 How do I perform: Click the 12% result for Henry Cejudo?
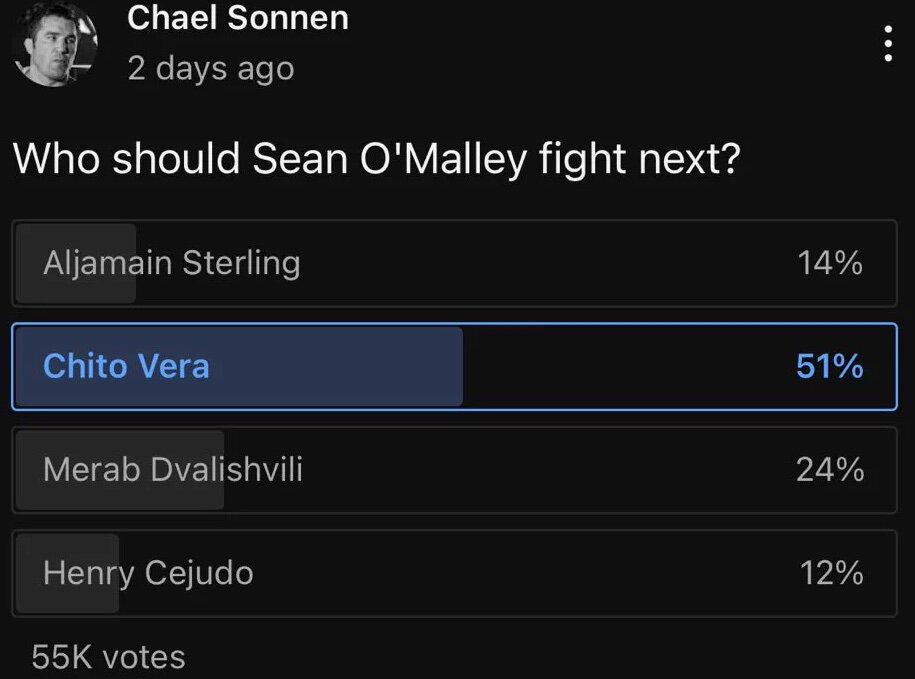click(831, 573)
